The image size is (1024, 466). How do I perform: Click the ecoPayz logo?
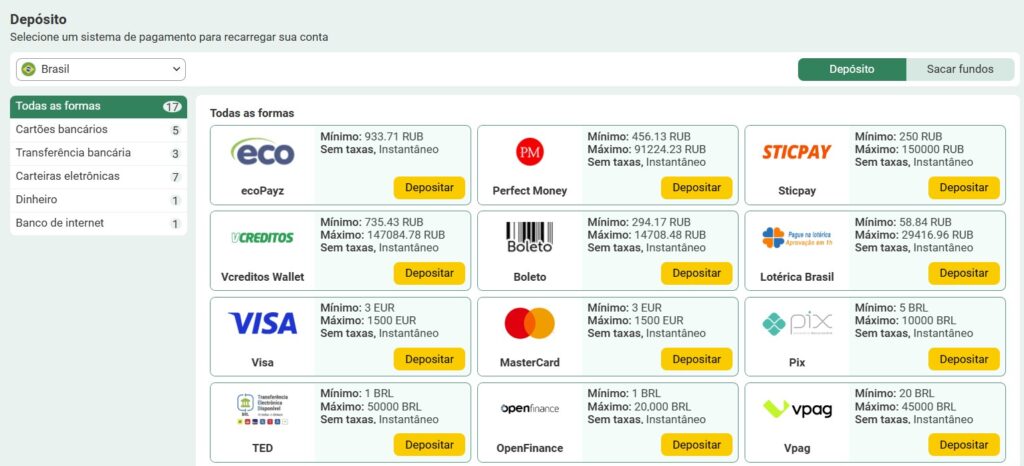[262, 153]
